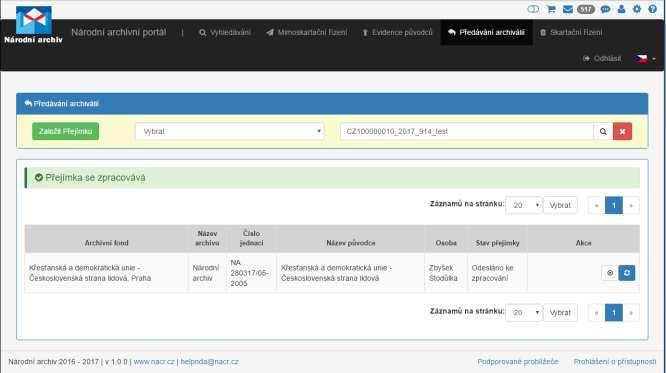The width and height of the screenshot is (666, 373).
Task: Click the helpnda@nacr.cz email link
Action: click(209, 362)
